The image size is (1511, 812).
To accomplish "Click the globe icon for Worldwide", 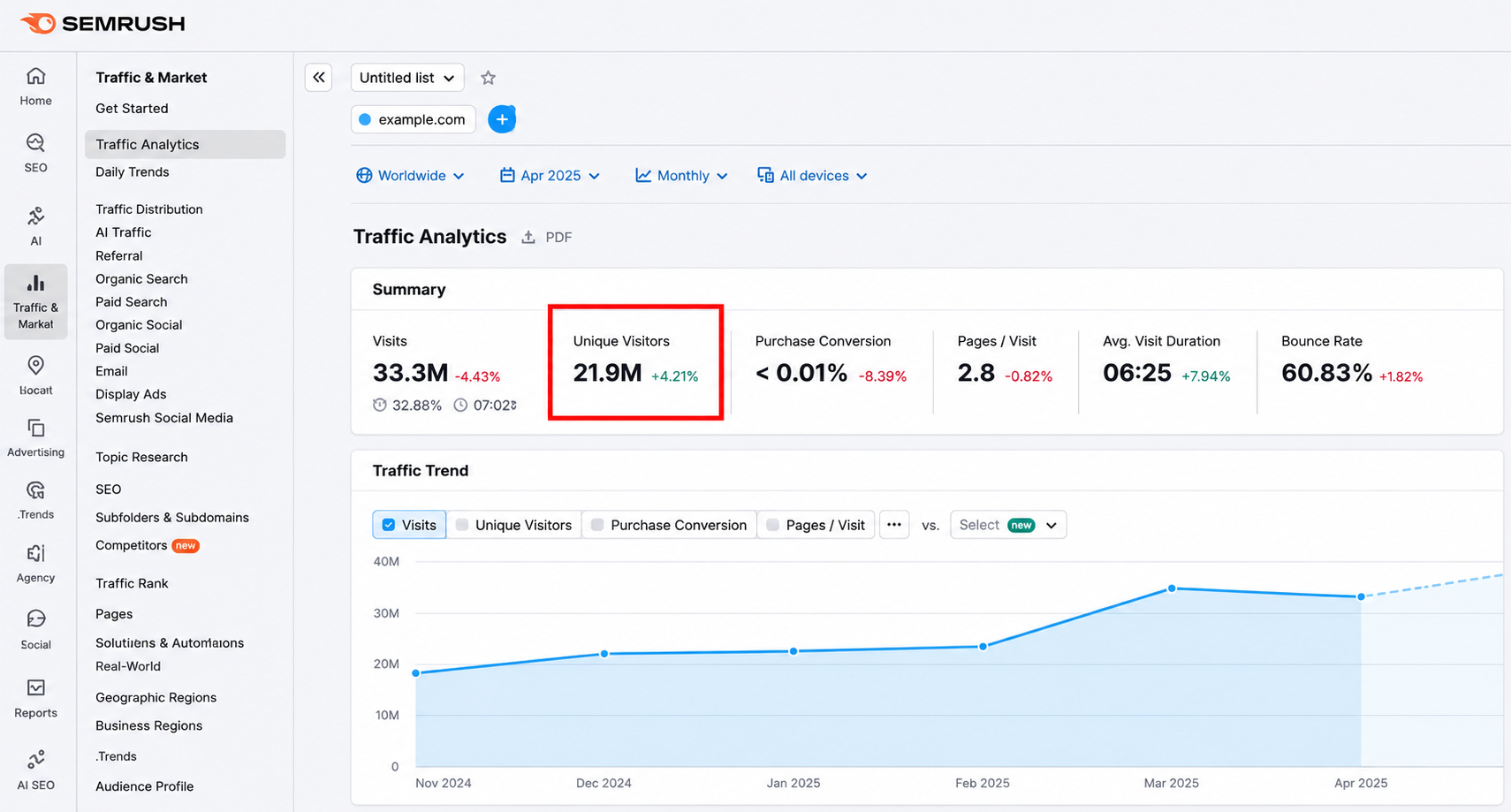I will point(364,175).
